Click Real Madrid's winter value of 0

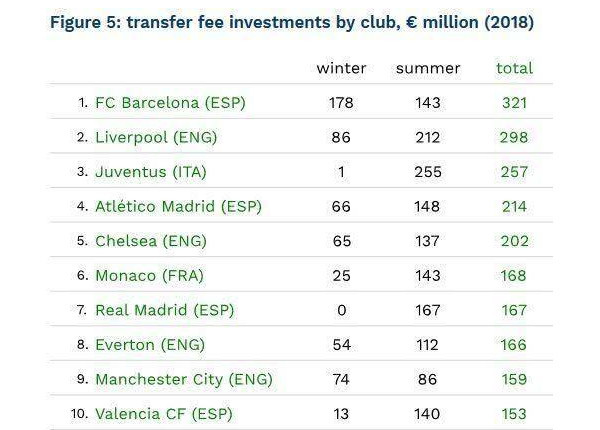click(341, 310)
